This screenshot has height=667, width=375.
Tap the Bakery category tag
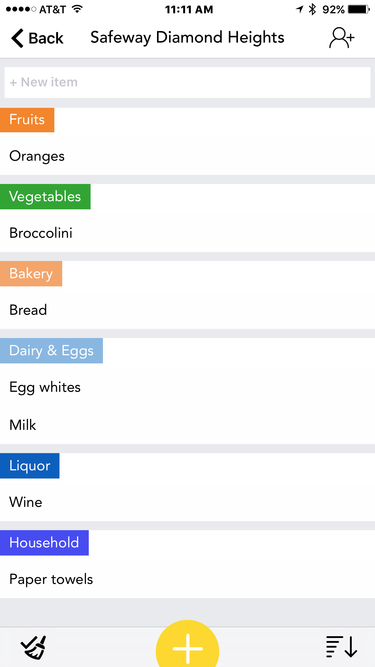pos(31,274)
